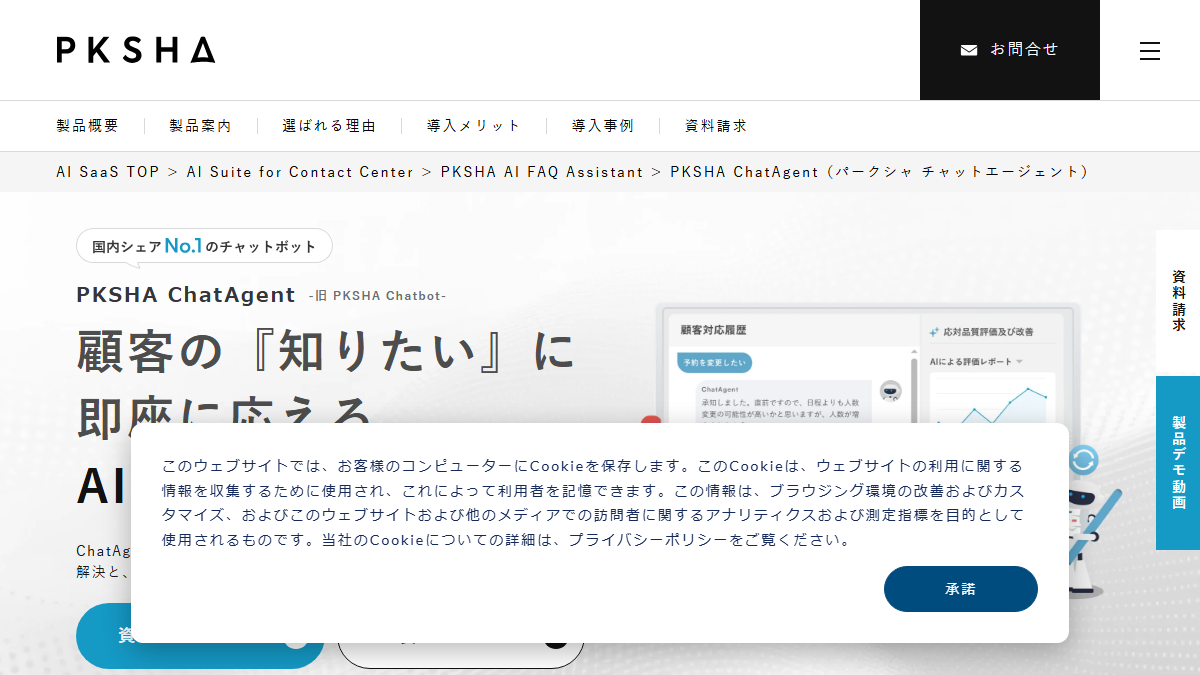
Task: Click the AIによる評価レポート dropdown in mockup
Action: [976, 361]
